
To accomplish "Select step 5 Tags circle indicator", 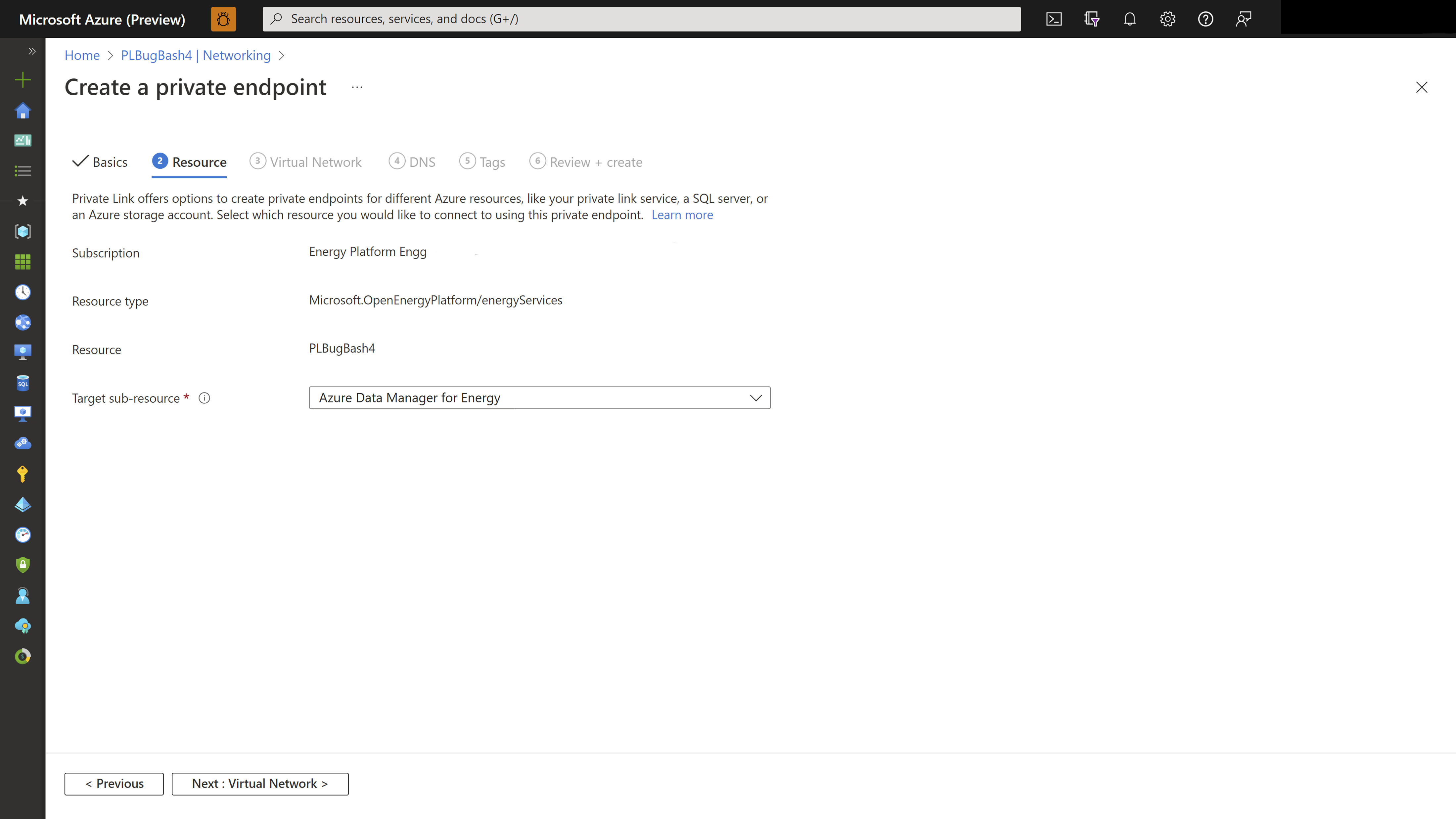I will [x=467, y=161].
